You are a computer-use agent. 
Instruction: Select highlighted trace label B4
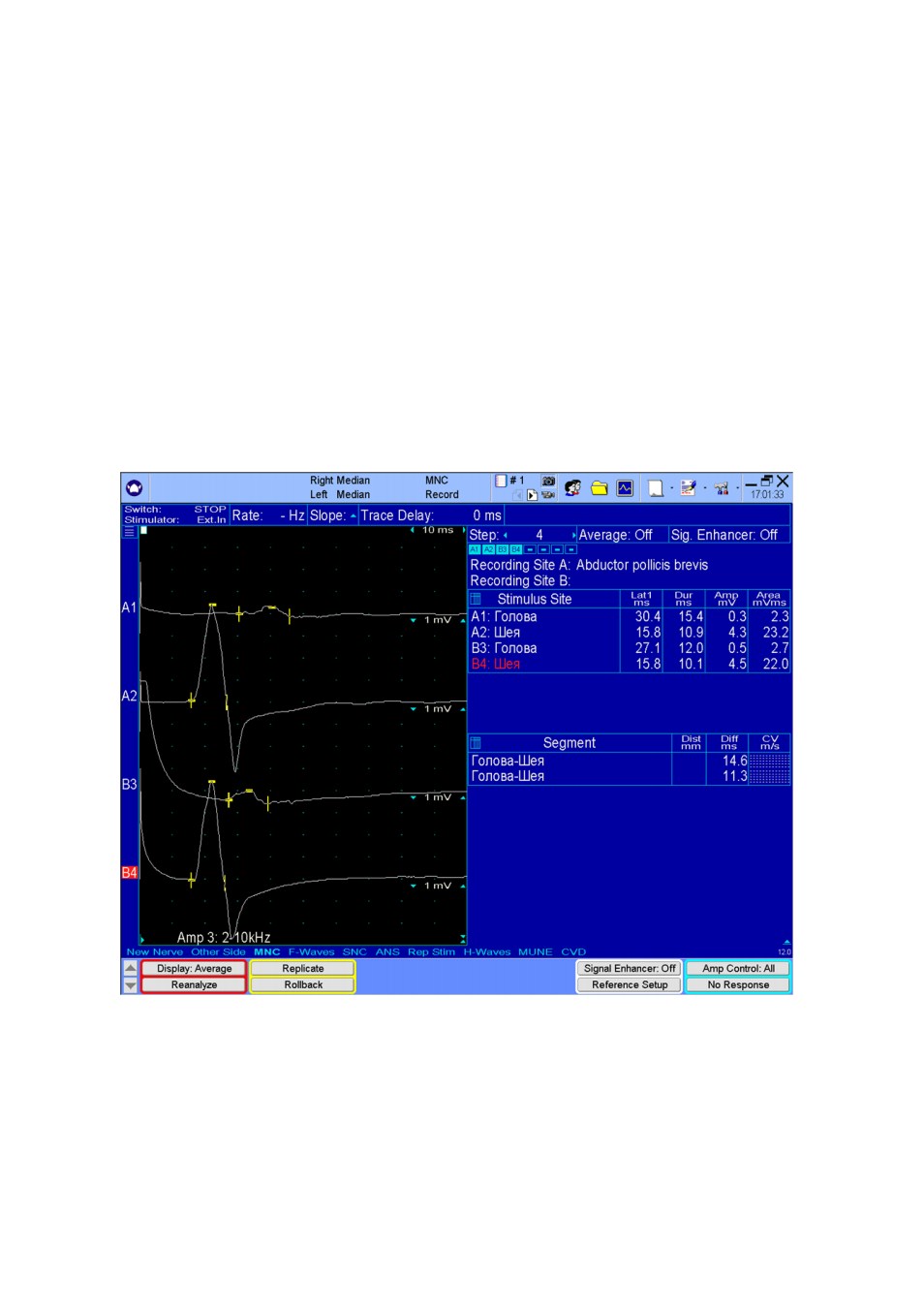pos(129,873)
